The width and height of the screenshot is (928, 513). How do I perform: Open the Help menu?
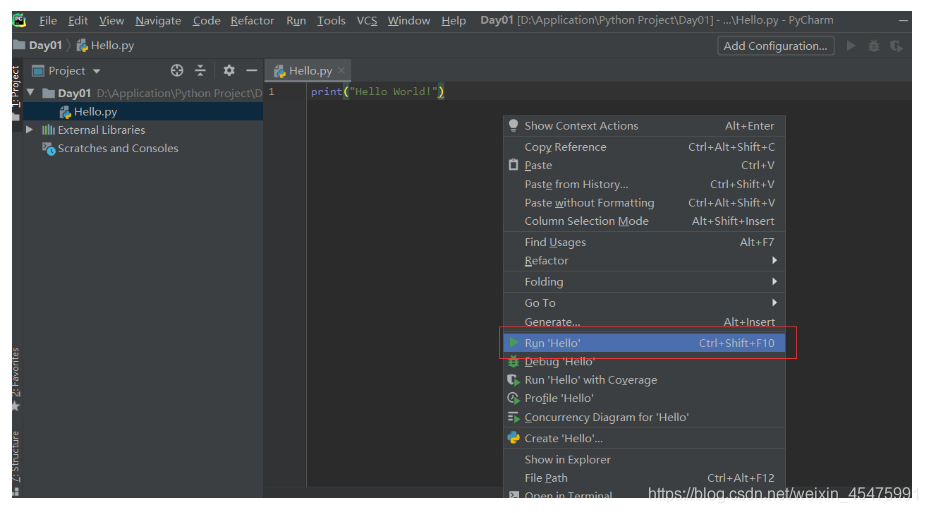[453, 21]
